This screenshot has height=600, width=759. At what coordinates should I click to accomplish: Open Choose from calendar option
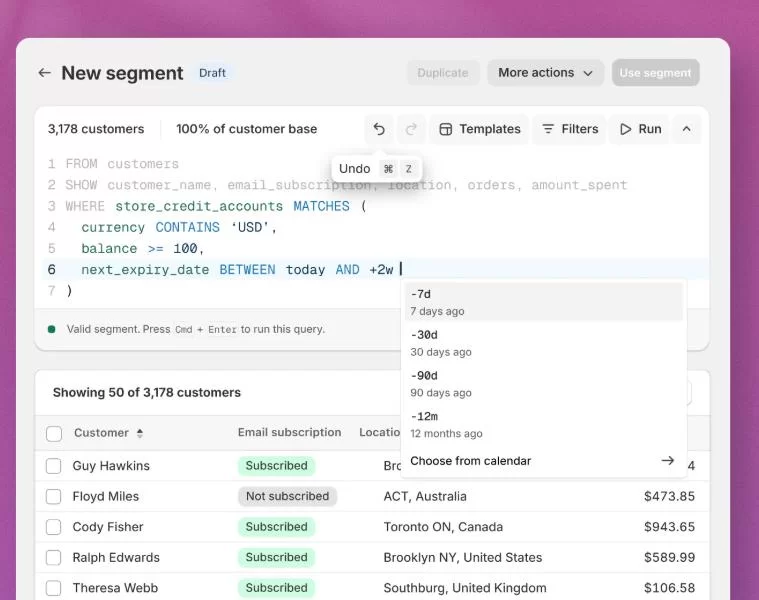[544, 461]
